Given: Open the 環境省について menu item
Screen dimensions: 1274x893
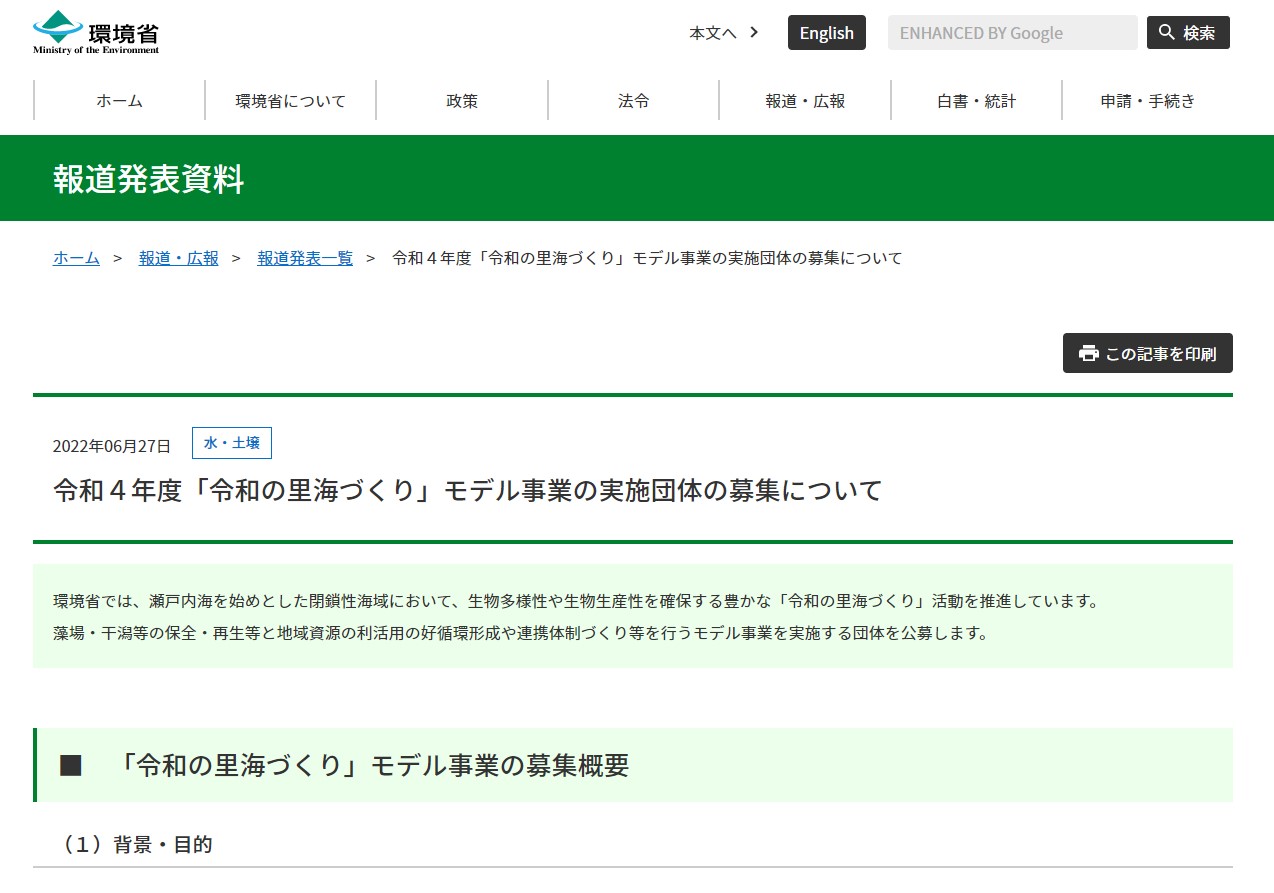Looking at the screenshot, I should pos(290,100).
